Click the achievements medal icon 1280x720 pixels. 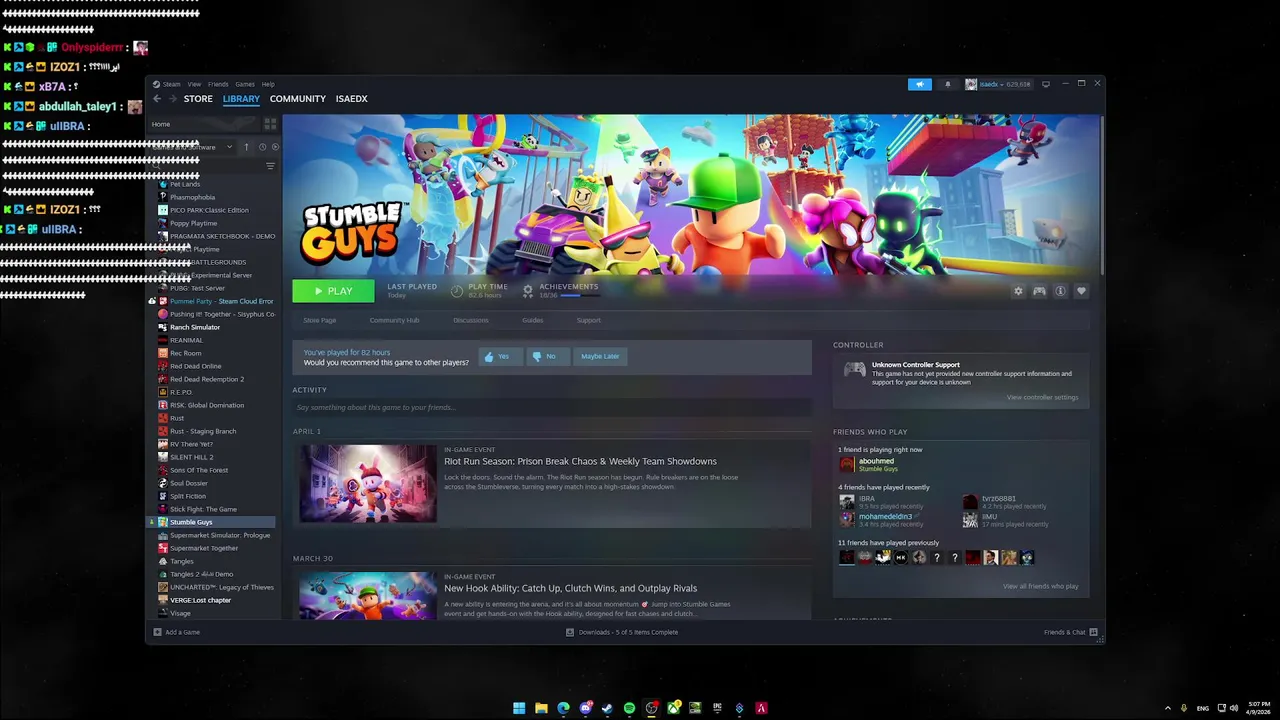pos(528,291)
